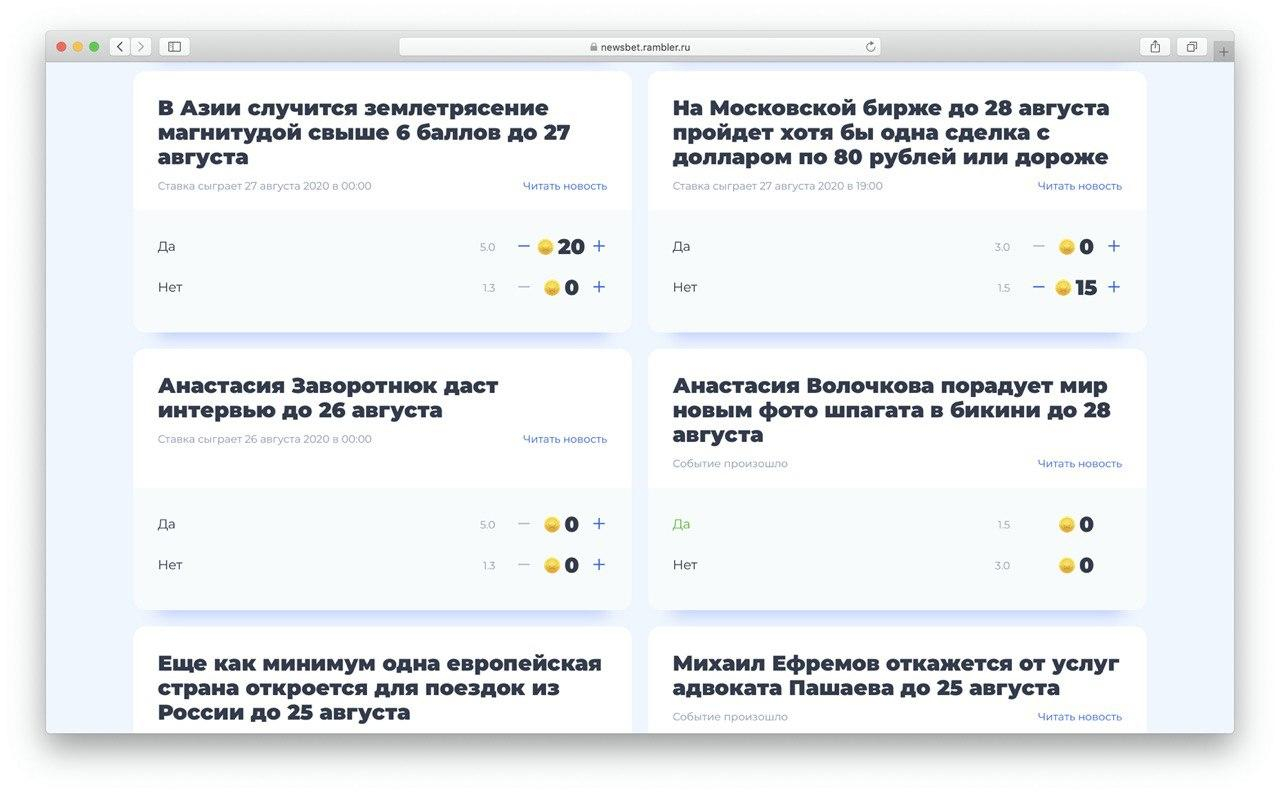
Task: Click minus on Заворотнюк bet's "Да" row
Action: [x=524, y=524]
